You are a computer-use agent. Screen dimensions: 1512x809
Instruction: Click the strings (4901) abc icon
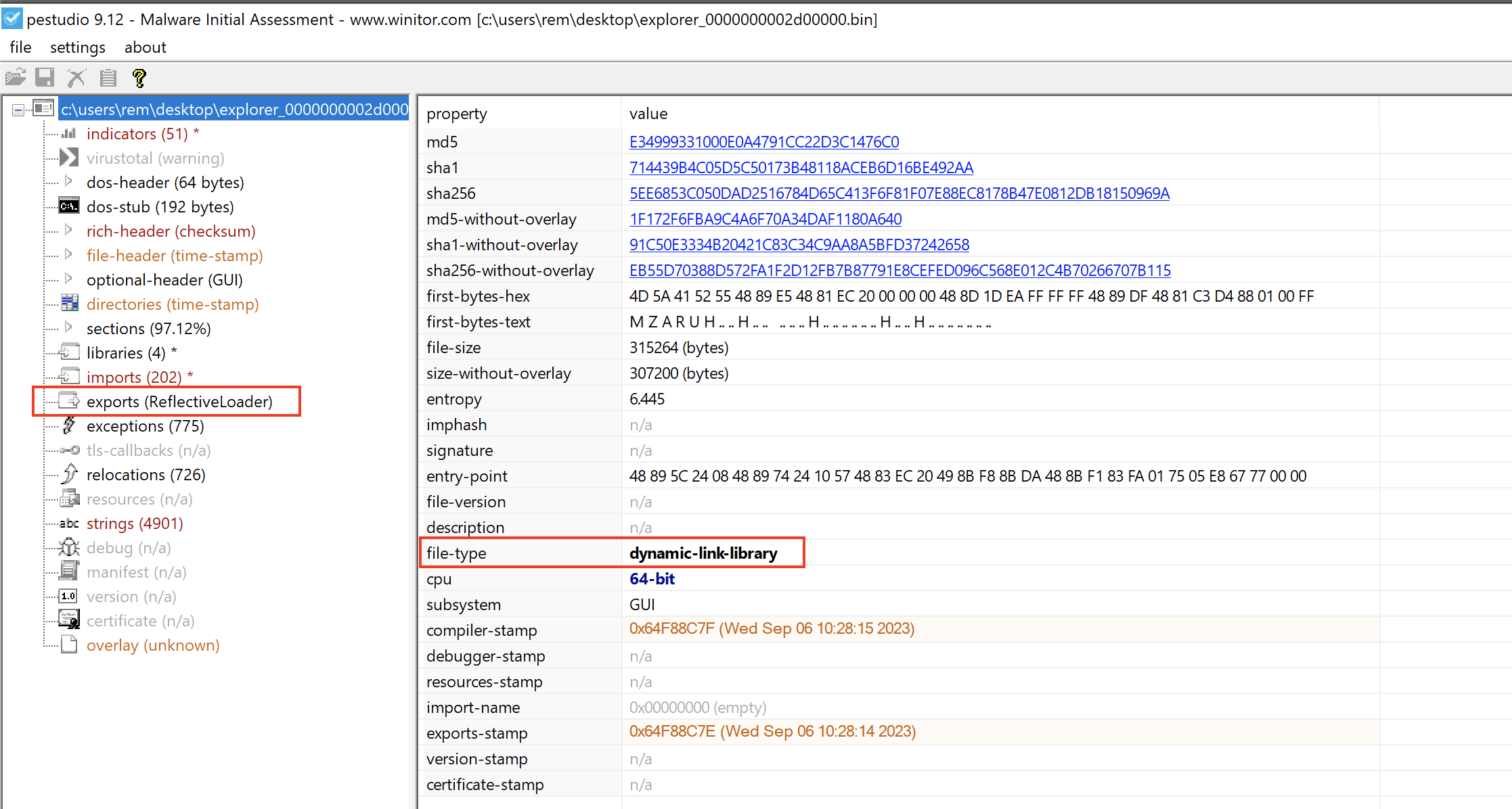pyautogui.click(x=69, y=523)
